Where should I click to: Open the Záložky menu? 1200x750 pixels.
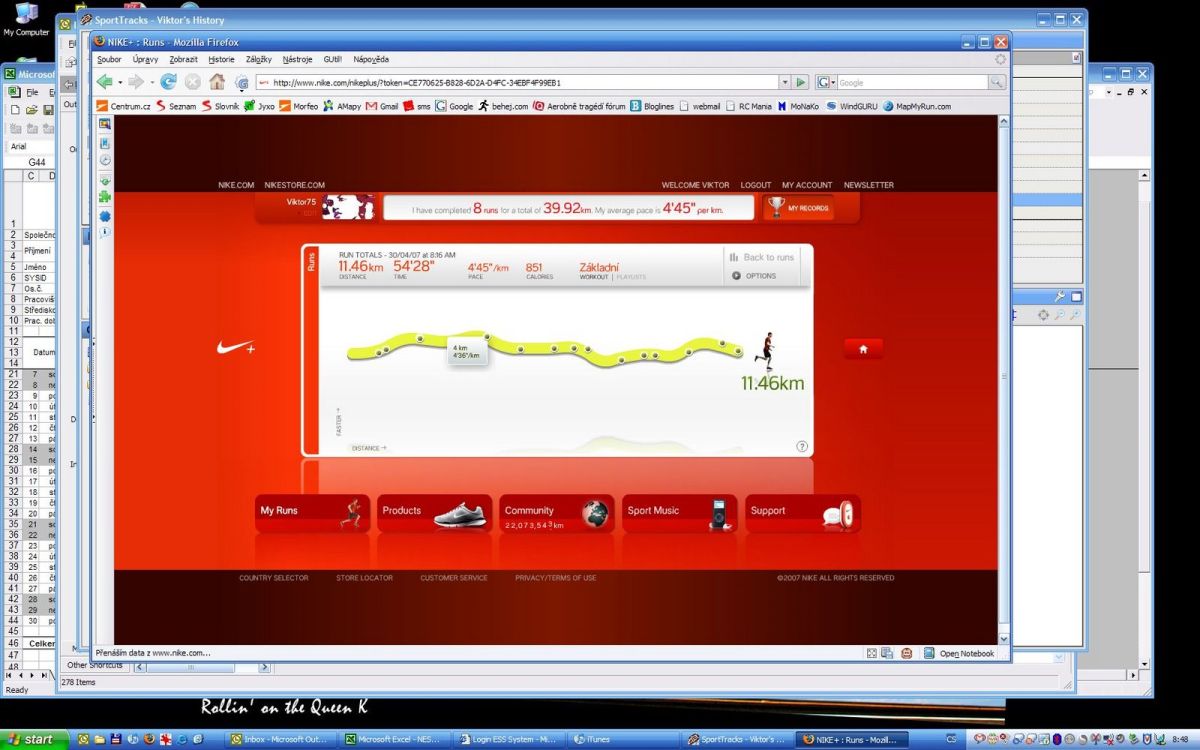pos(258,59)
